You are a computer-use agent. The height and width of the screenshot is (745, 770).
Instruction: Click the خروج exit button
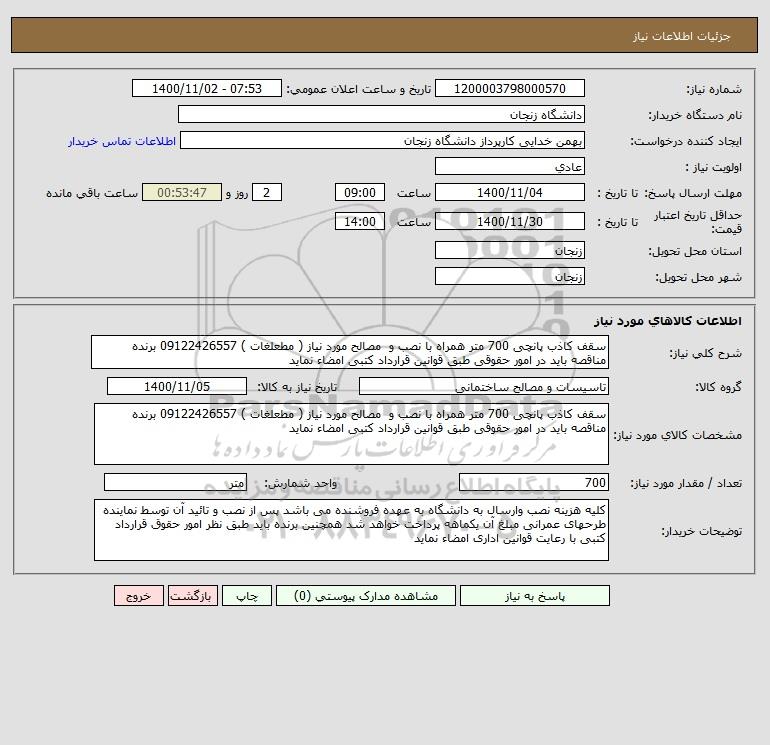click(138, 596)
